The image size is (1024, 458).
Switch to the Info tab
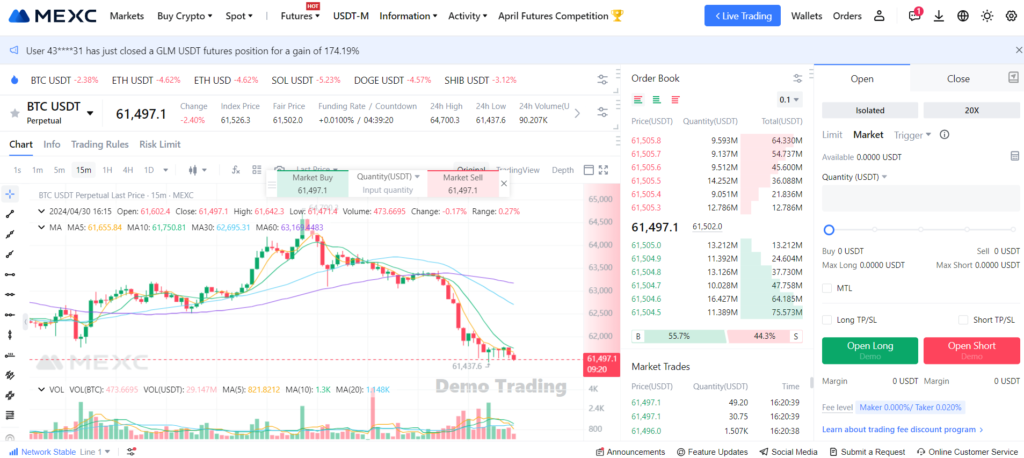52,144
